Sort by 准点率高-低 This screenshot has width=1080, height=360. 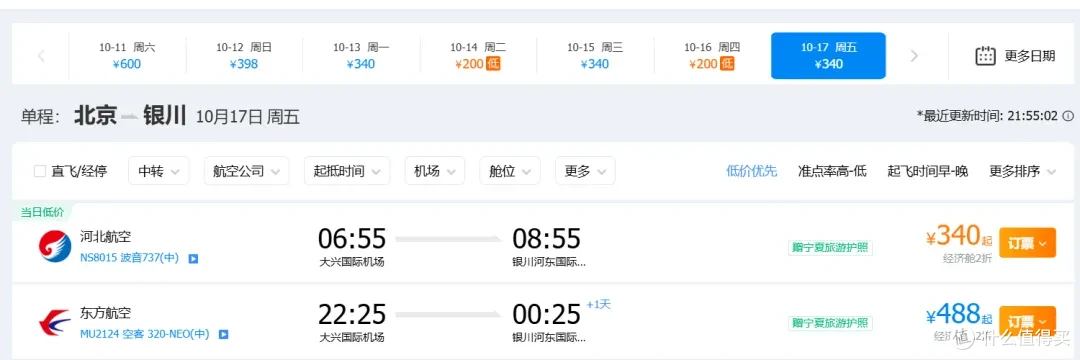pyautogui.click(x=832, y=171)
